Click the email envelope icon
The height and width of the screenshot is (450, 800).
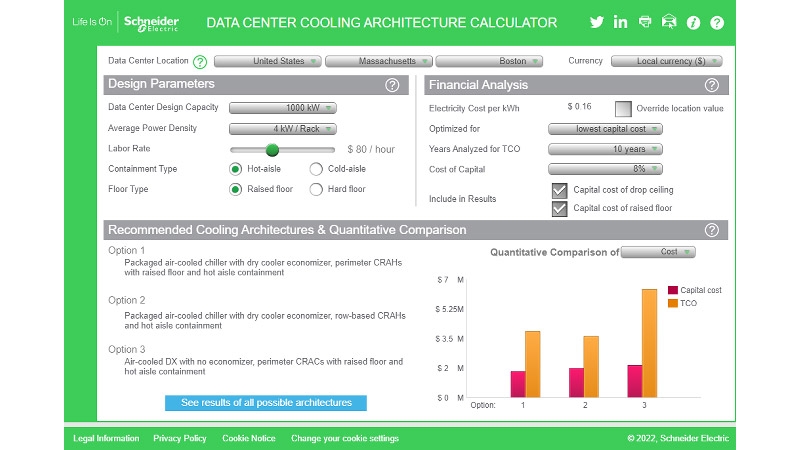point(669,22)
